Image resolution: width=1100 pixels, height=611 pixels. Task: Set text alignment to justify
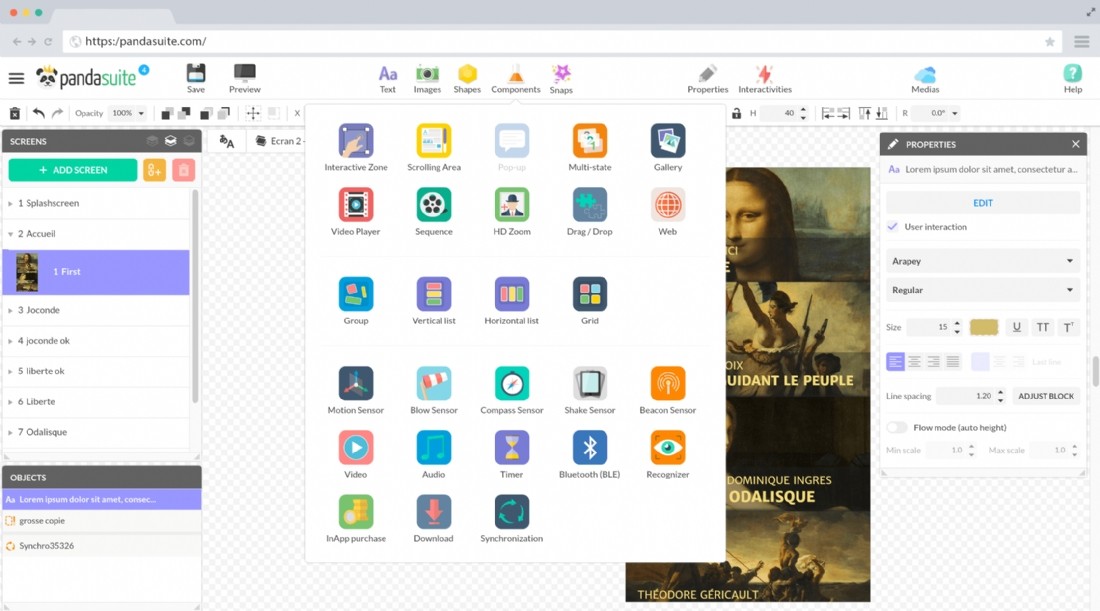pyautogui.click(x=952, y=361)
